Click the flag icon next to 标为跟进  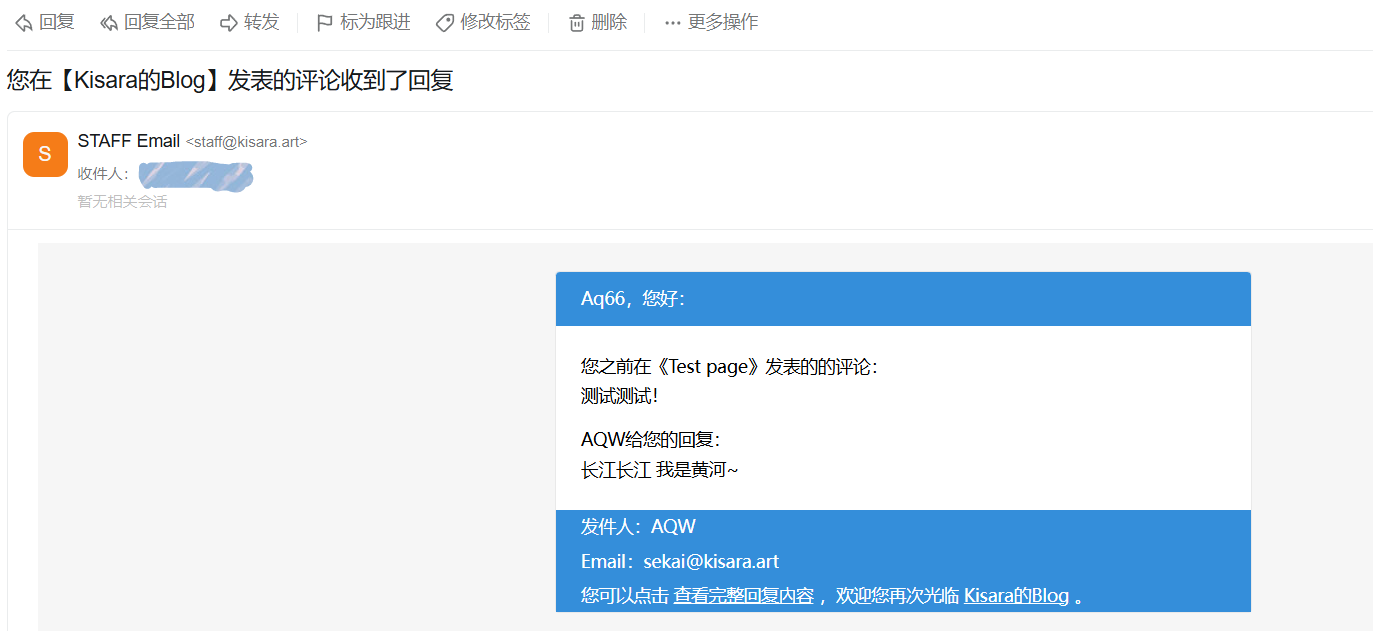click(x=323, y=22)
